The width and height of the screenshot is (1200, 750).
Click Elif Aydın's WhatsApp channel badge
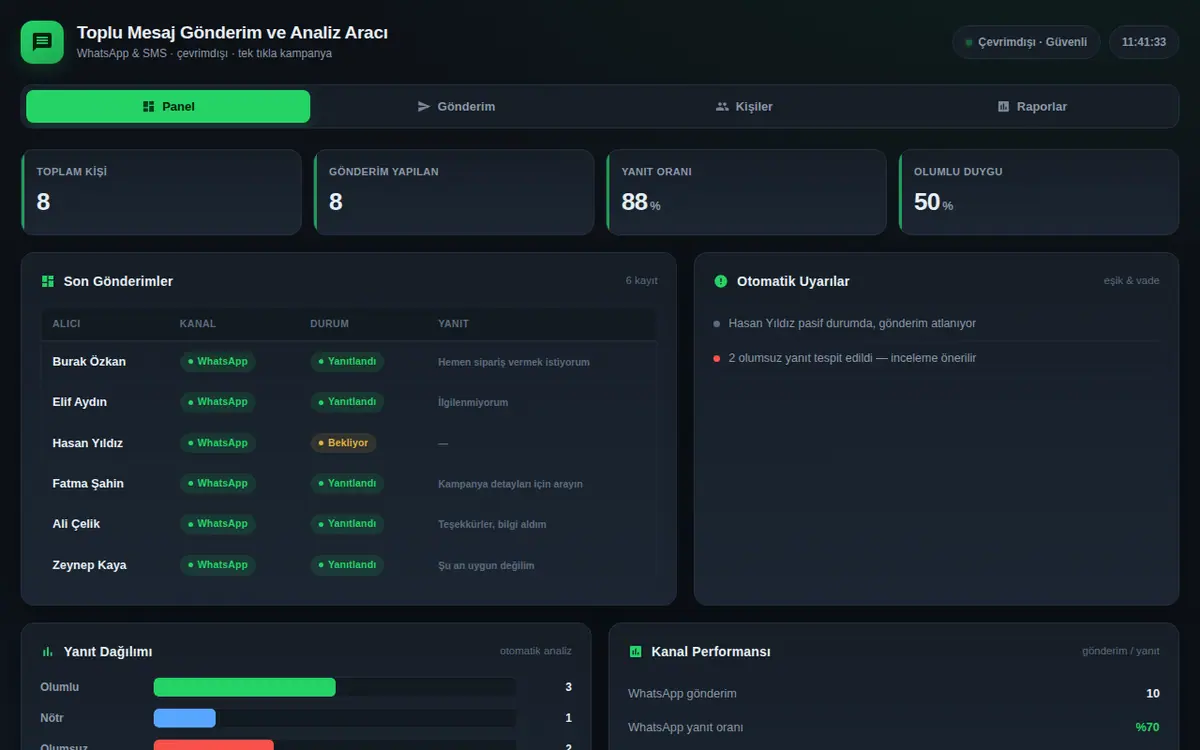point(218,402)
